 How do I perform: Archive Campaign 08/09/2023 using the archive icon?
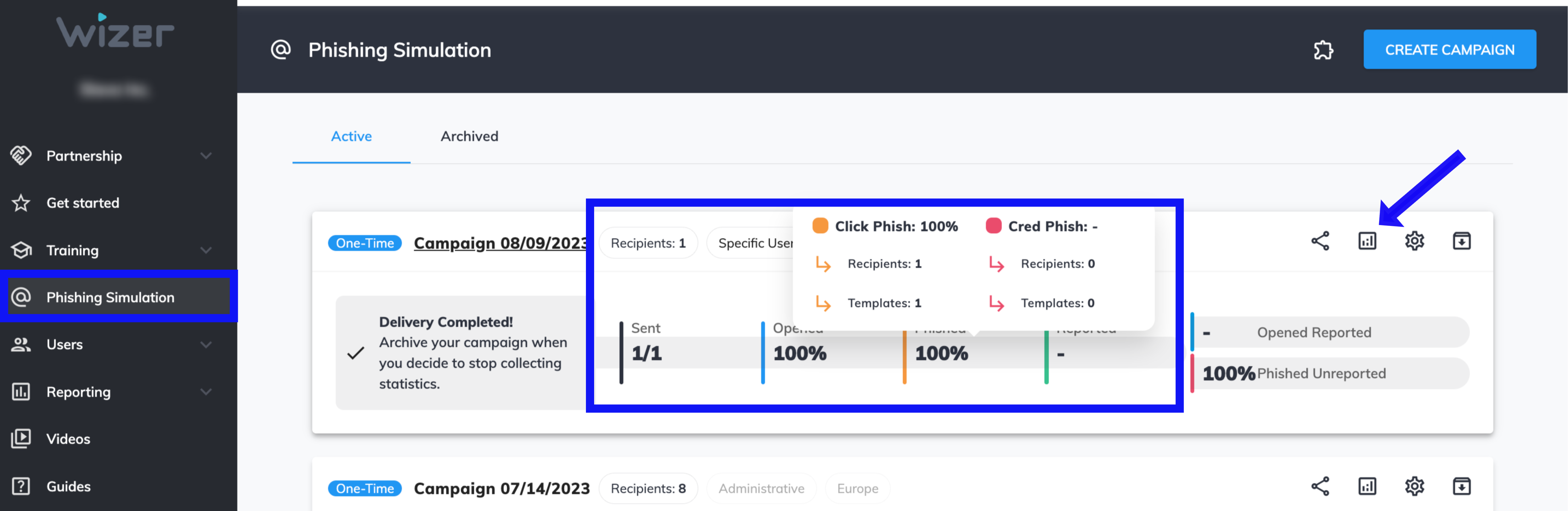pos(1462,241)
